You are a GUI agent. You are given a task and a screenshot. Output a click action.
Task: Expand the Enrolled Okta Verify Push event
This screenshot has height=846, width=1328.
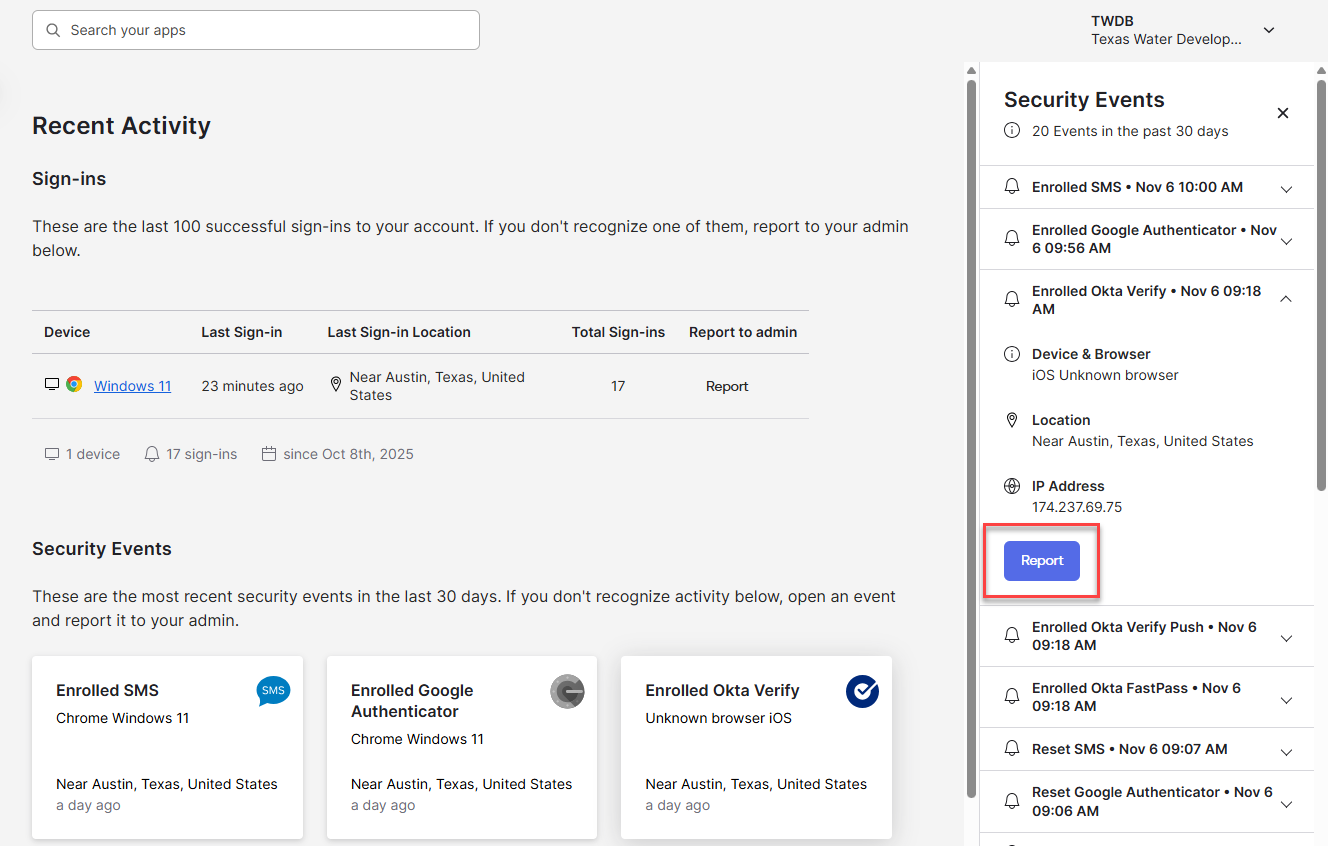coord(1286,637)
